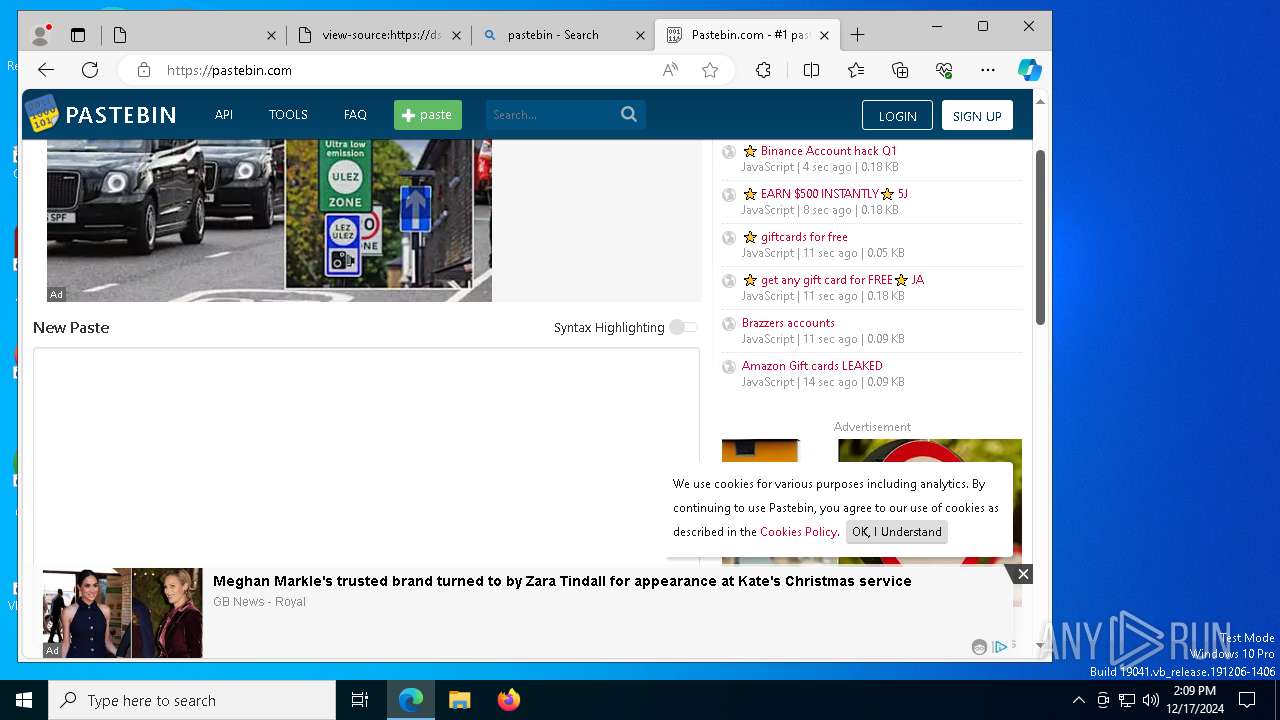Click the Read aloud icon
1280x720 pixels.
[670, 70]
